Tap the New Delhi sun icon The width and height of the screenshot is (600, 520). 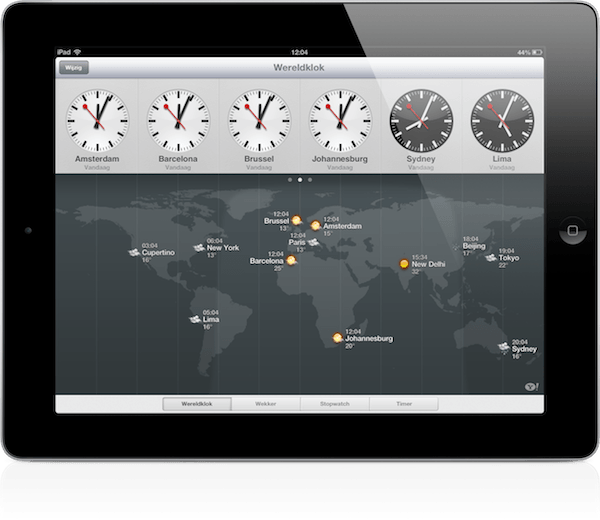[404, 264]
